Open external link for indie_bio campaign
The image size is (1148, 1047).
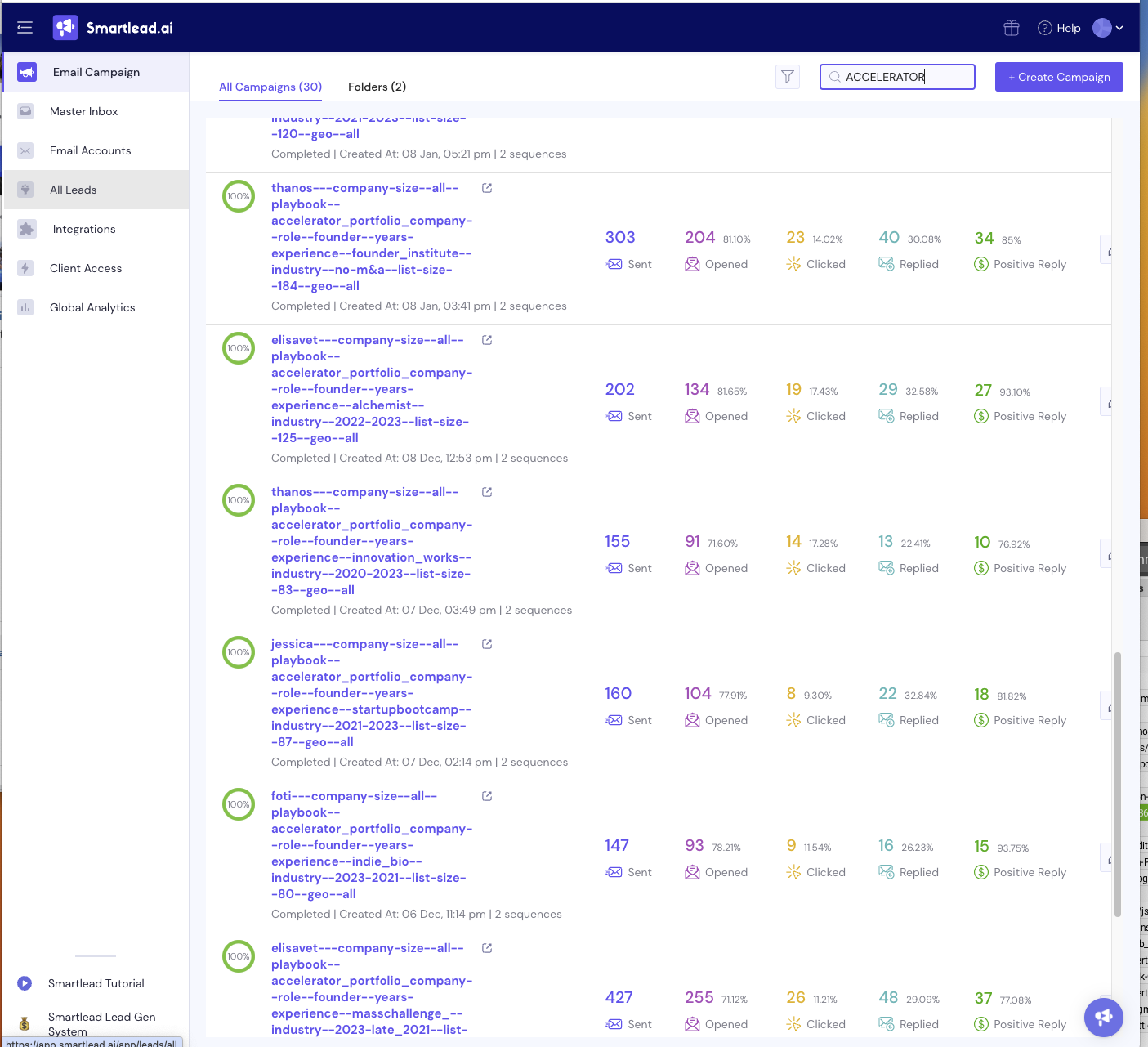coord(487,796)
